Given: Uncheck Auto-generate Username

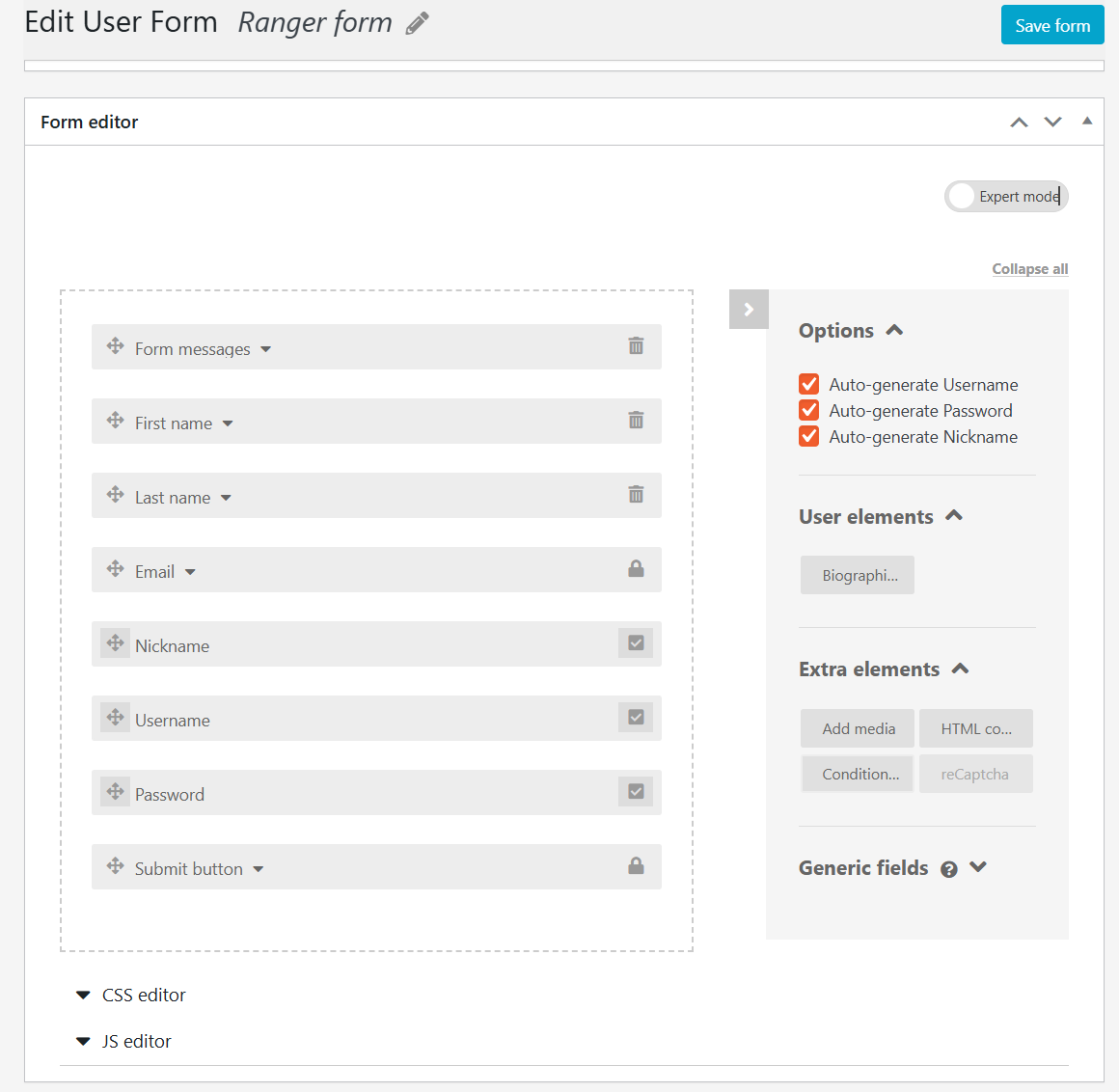Looking at the screenshot, I should click(x=808, y=384).
